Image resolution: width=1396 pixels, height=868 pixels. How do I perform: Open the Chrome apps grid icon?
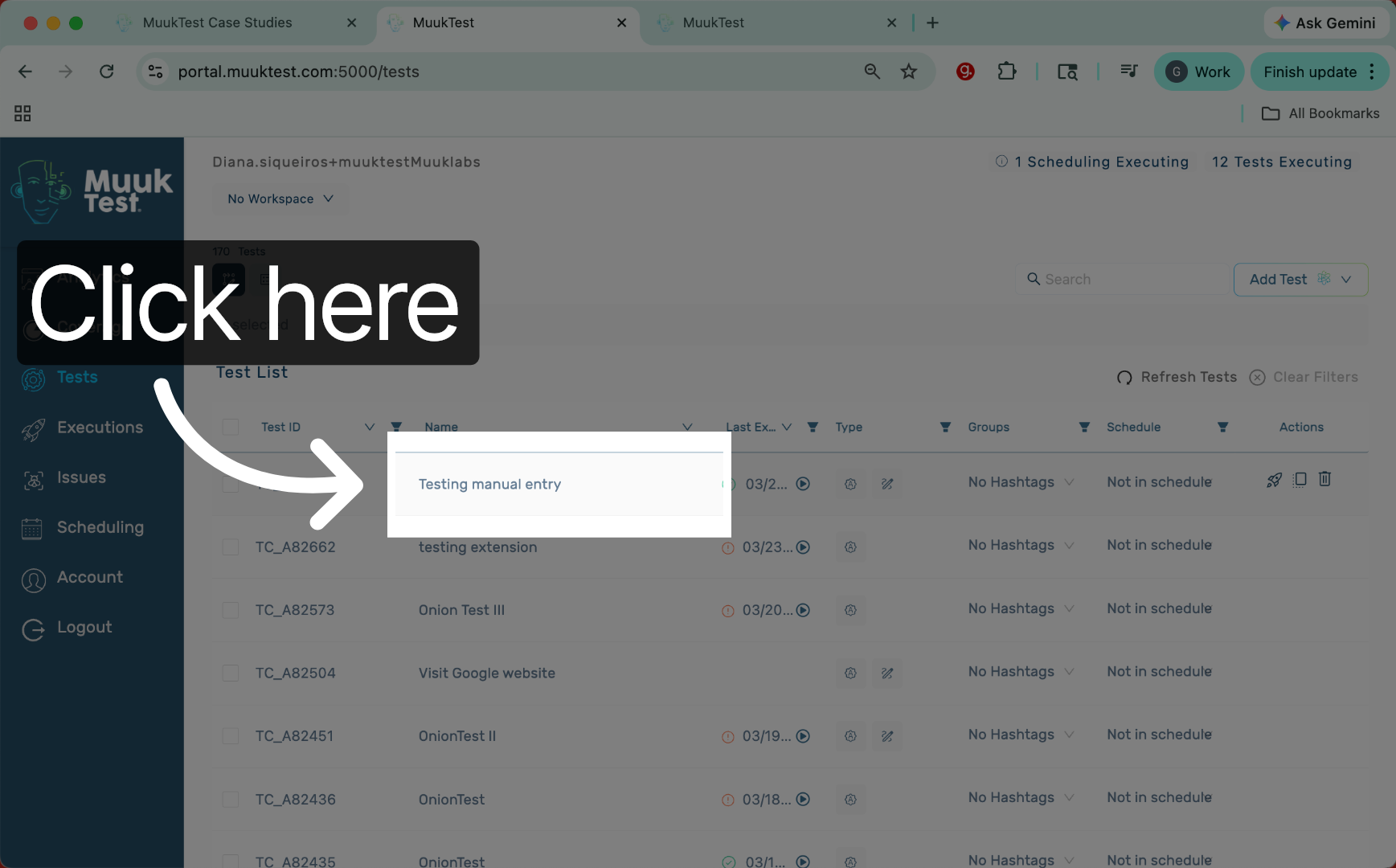point(23,113)
